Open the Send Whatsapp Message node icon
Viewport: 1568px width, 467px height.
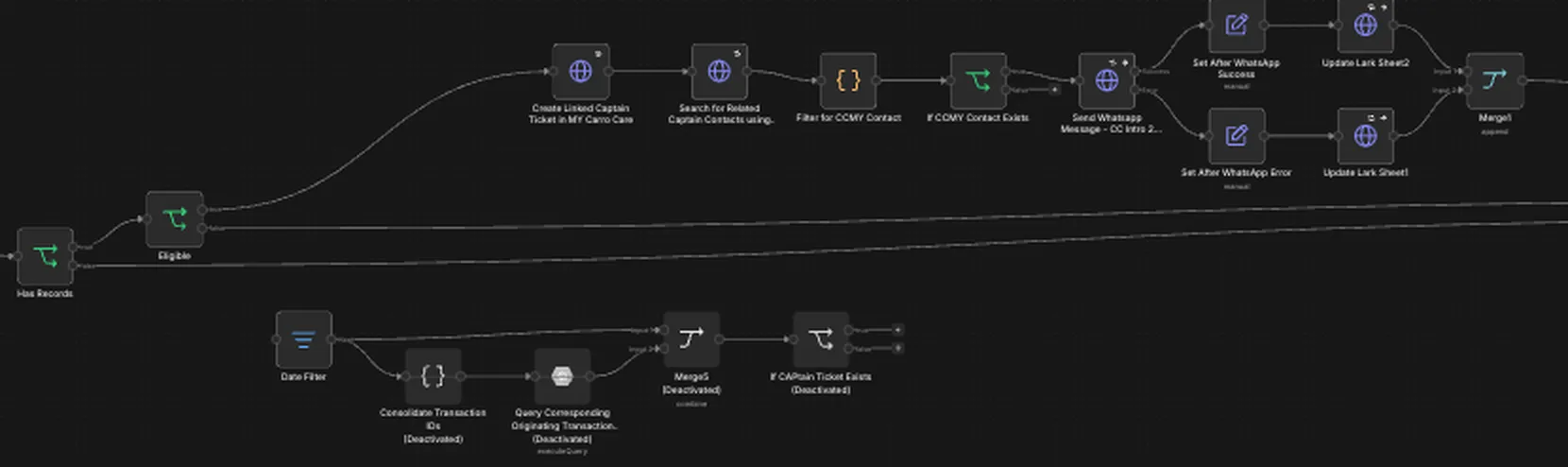[x=1107, y=80]
